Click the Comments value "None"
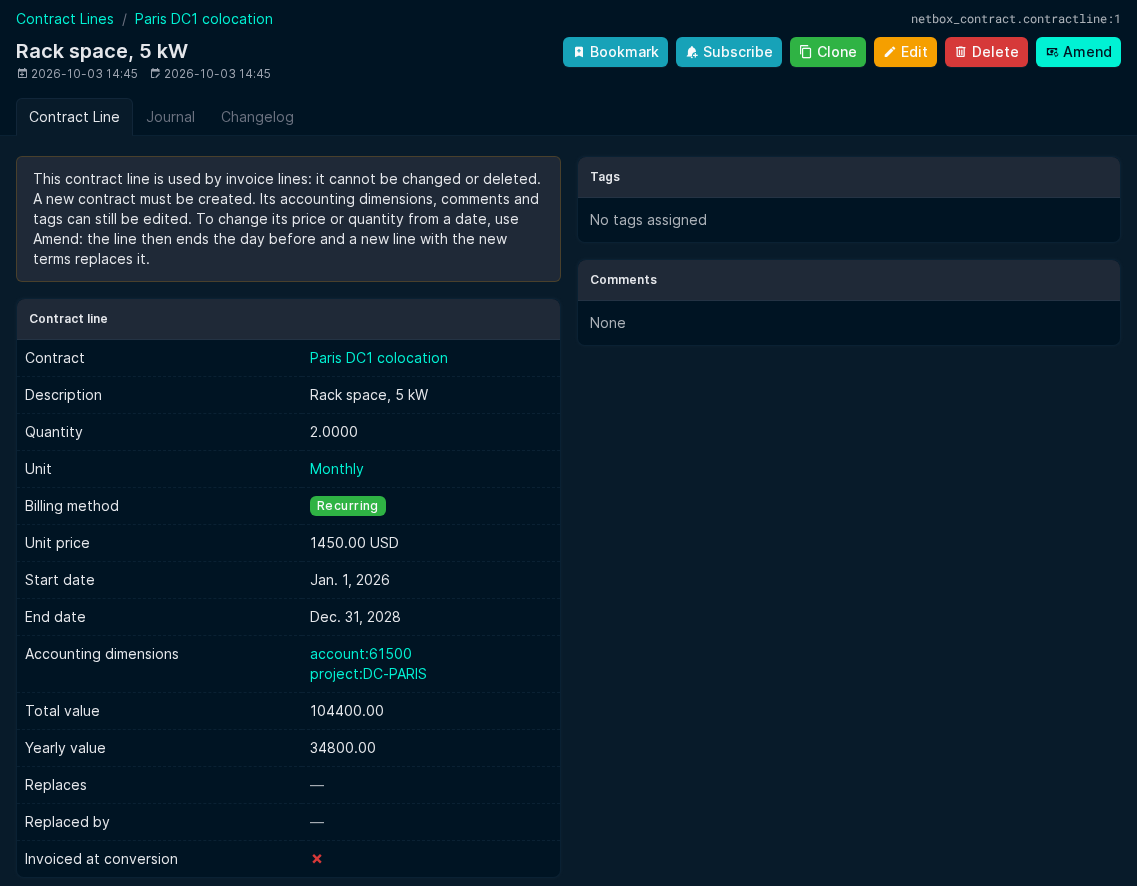The image size is (1137, 886). [608, 323]
